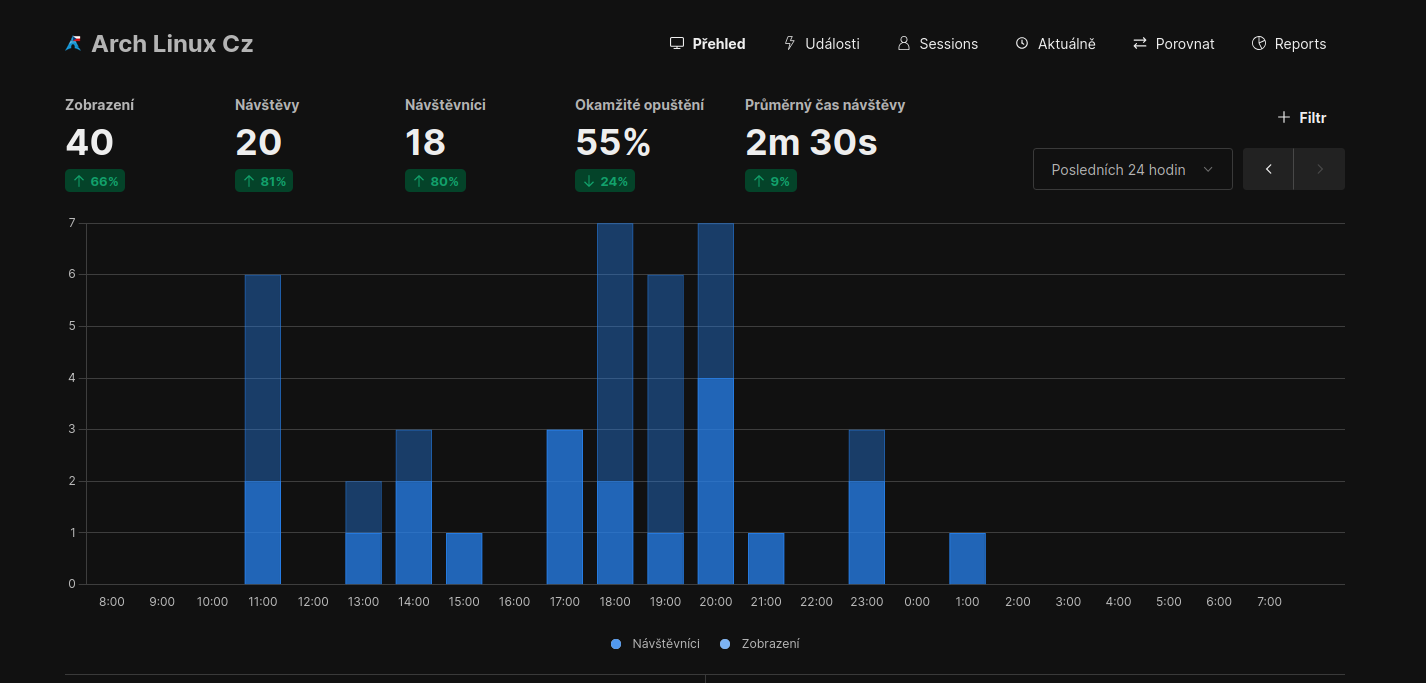Viewport: 1426px width, 683px height.
Task: Click the 20:00 bar in the chart
Action: coord(715,420)
